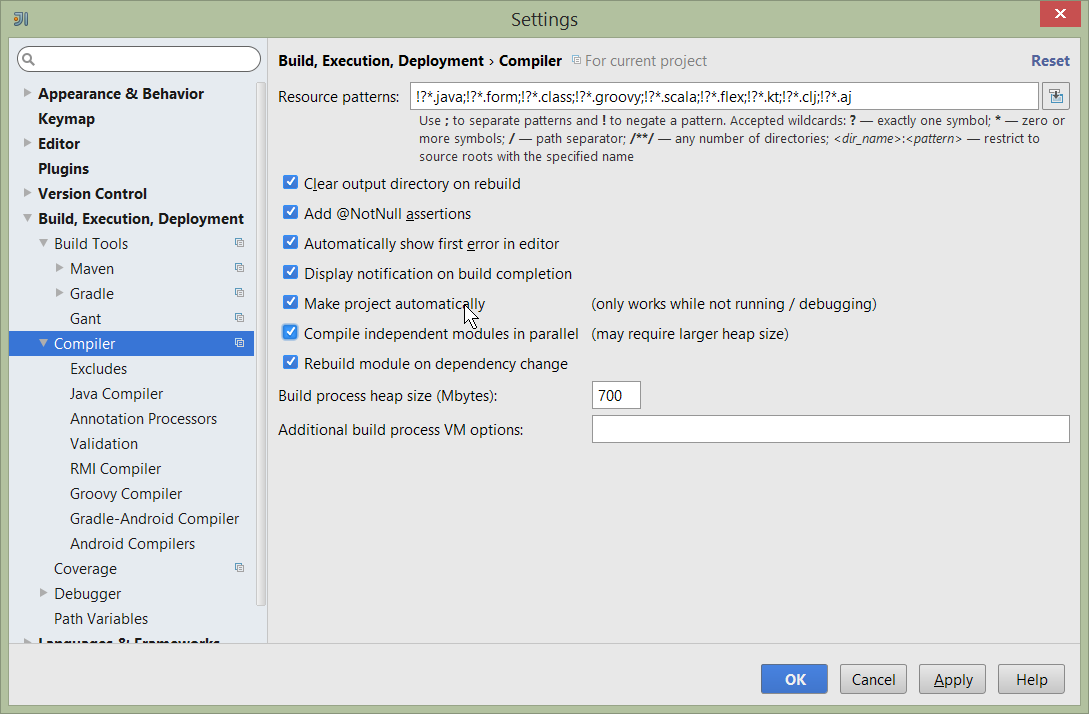Click the Reset link
This screenshot has width=1089, height=714.
[1050, 61]
